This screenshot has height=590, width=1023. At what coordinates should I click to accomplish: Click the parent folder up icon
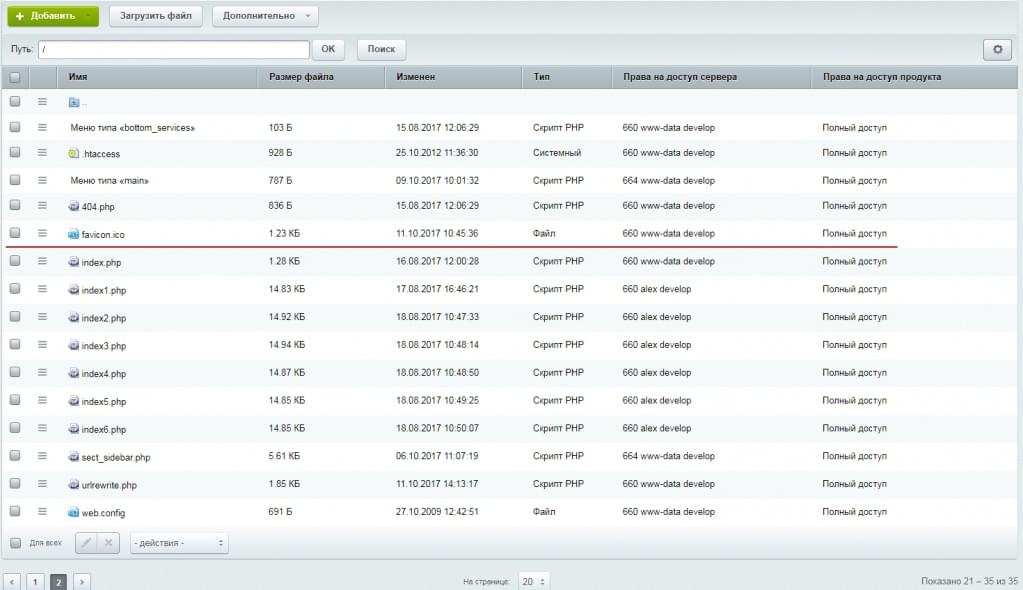[74, 102]
